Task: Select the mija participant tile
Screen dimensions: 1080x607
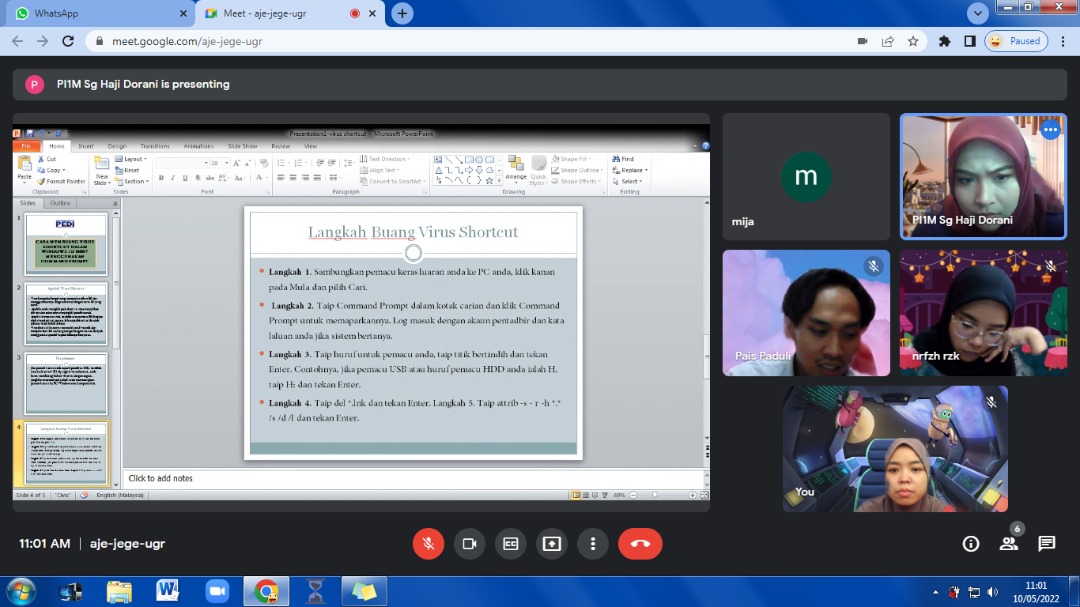Action: (x=805, y=176)
